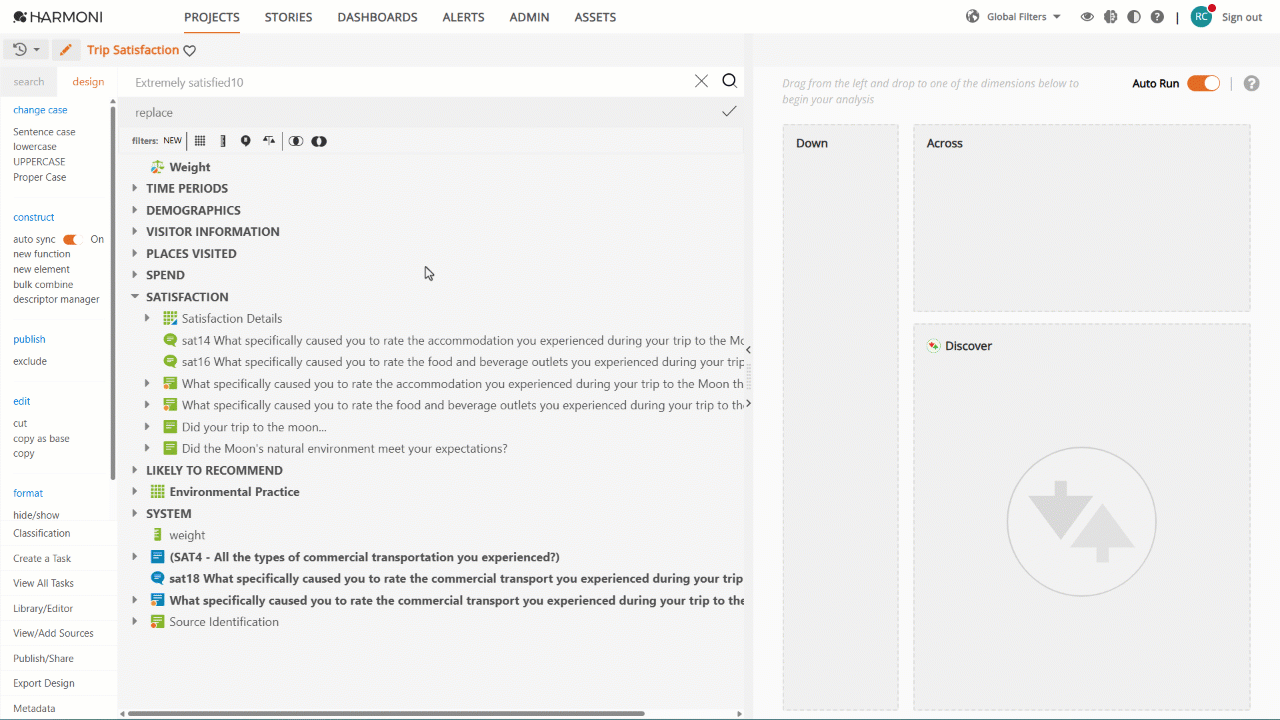The image size is (1280, 720).
Task: Click the NEW filter button
Action: tap(173, 141)
